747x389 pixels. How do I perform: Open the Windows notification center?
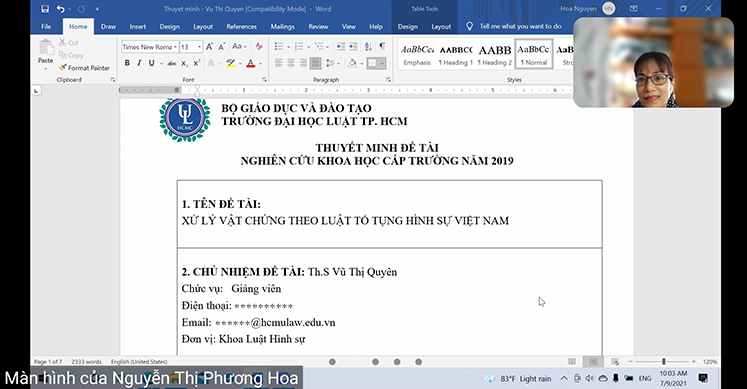(x=703, y=379)
